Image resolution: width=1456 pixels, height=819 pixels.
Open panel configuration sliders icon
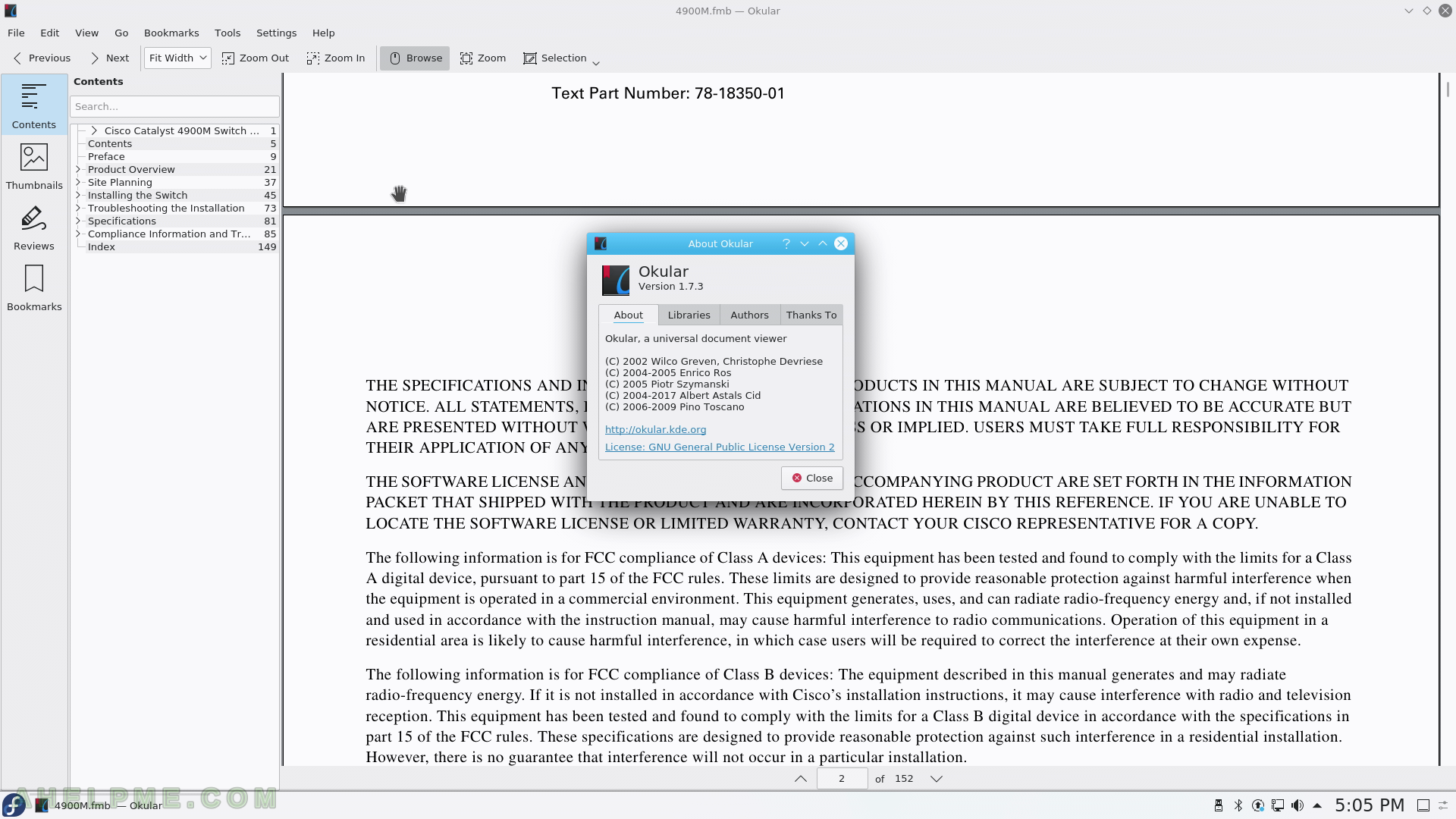click(1444, 805)
